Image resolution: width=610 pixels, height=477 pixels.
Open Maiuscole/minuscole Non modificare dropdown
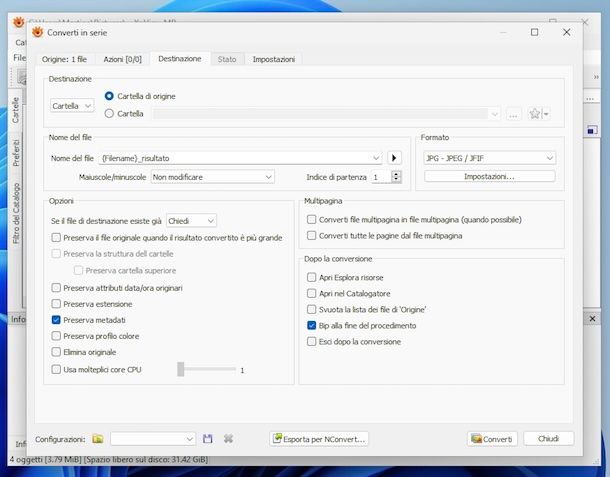[212, 177]
